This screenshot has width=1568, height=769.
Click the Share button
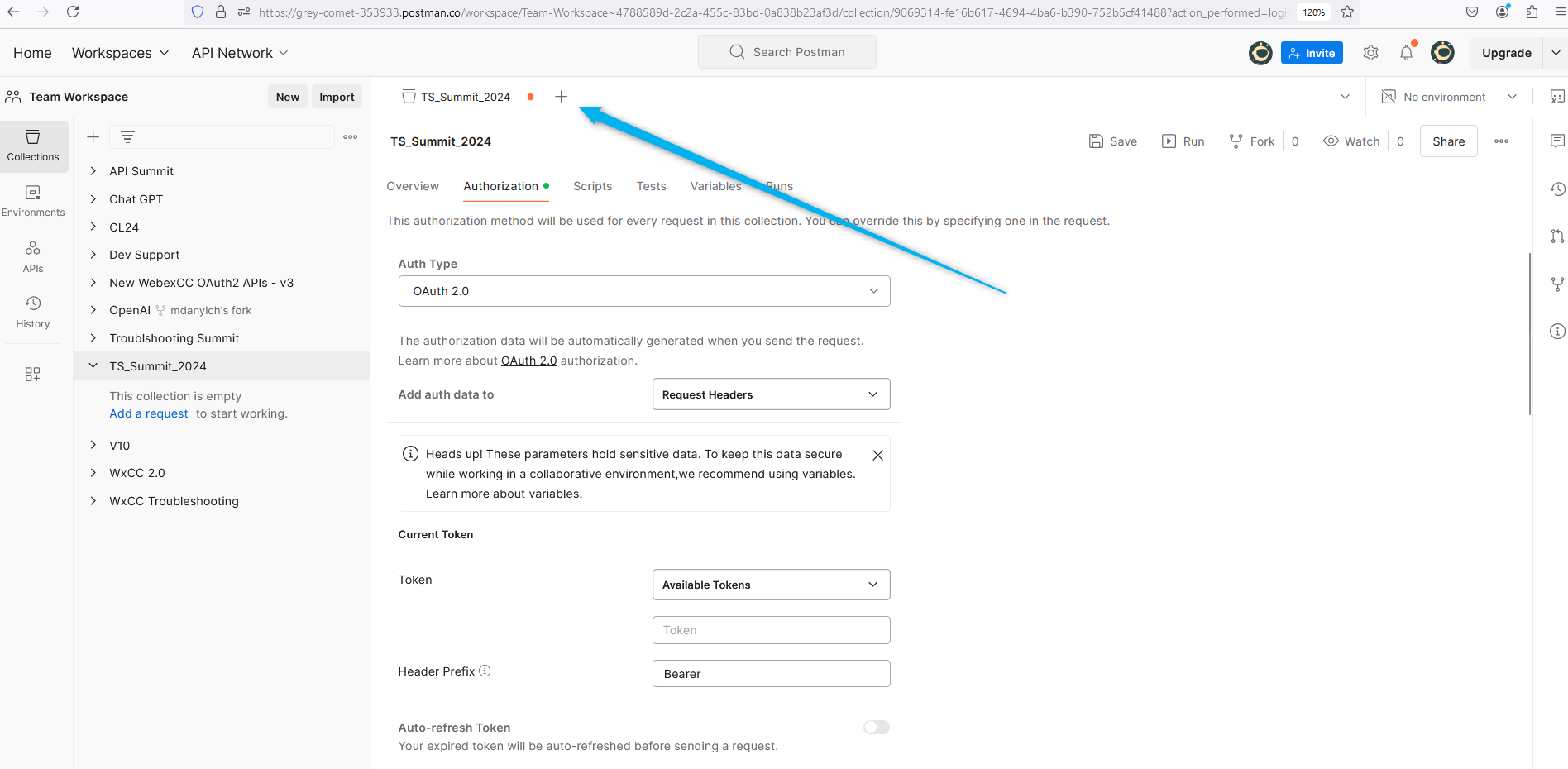(x=1449, y=141)
